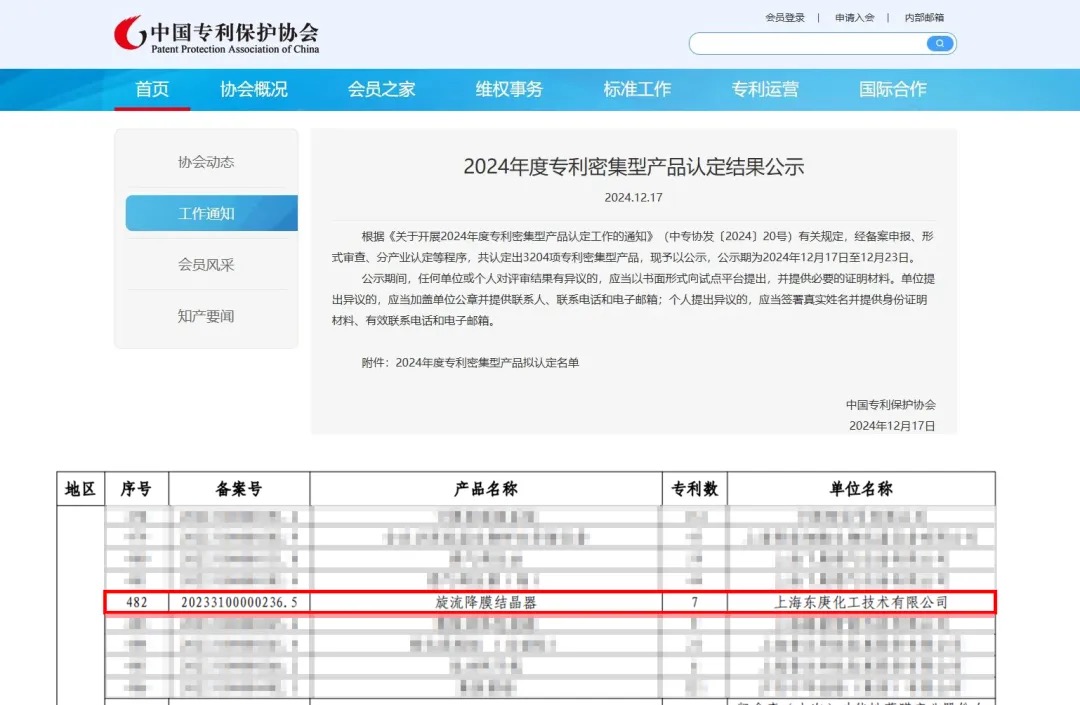Screen dimensions: 1080x705
Task: Open the 申请入会 link
Action: click(855, 17)
